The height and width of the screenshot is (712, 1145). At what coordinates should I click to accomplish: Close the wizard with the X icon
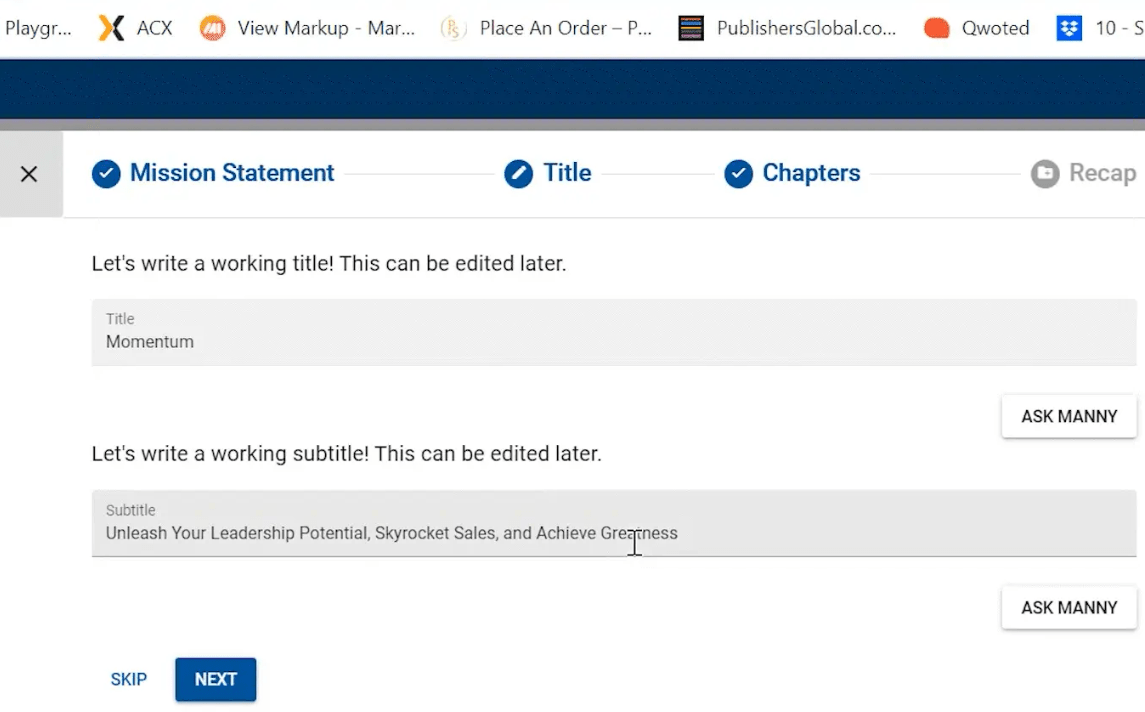click(29, 174)
